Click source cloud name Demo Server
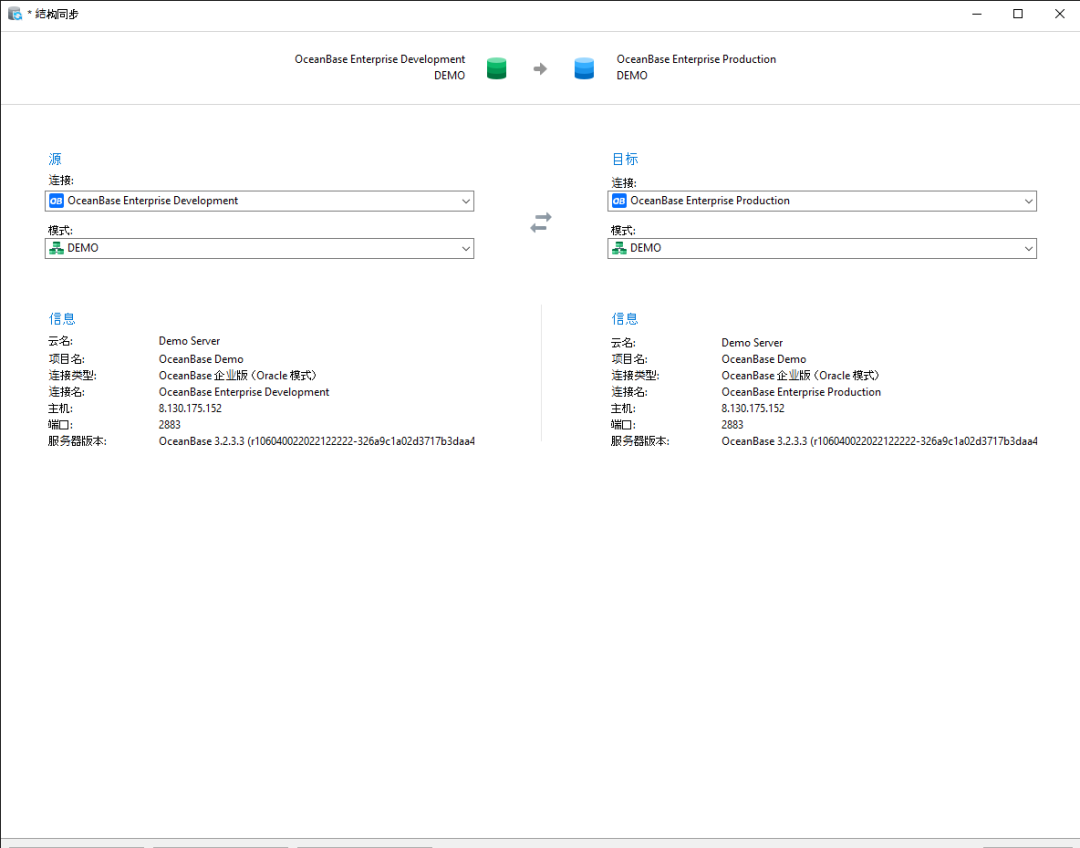Viewport: 1080px width, 848px height. pos(189,341)
